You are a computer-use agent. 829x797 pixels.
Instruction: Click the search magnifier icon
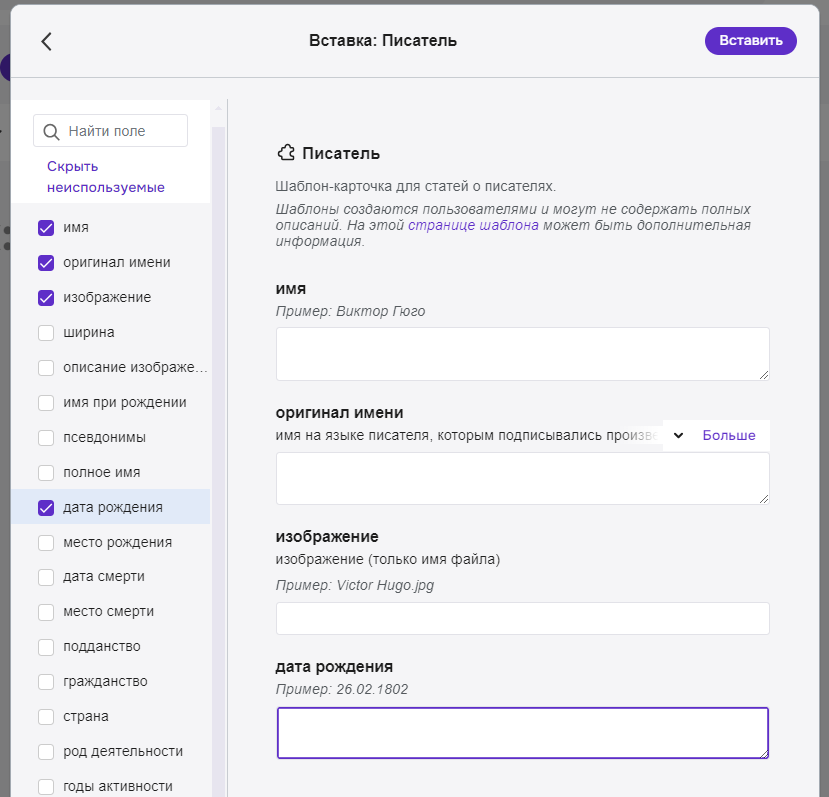(x=52, y=131)
